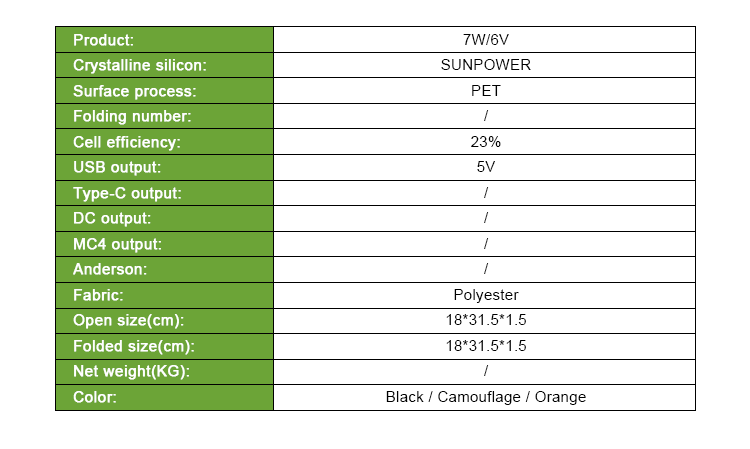This screenshot has width=750, height=449.
Task: Click the Folded size(cm) label
Action: 134,346
